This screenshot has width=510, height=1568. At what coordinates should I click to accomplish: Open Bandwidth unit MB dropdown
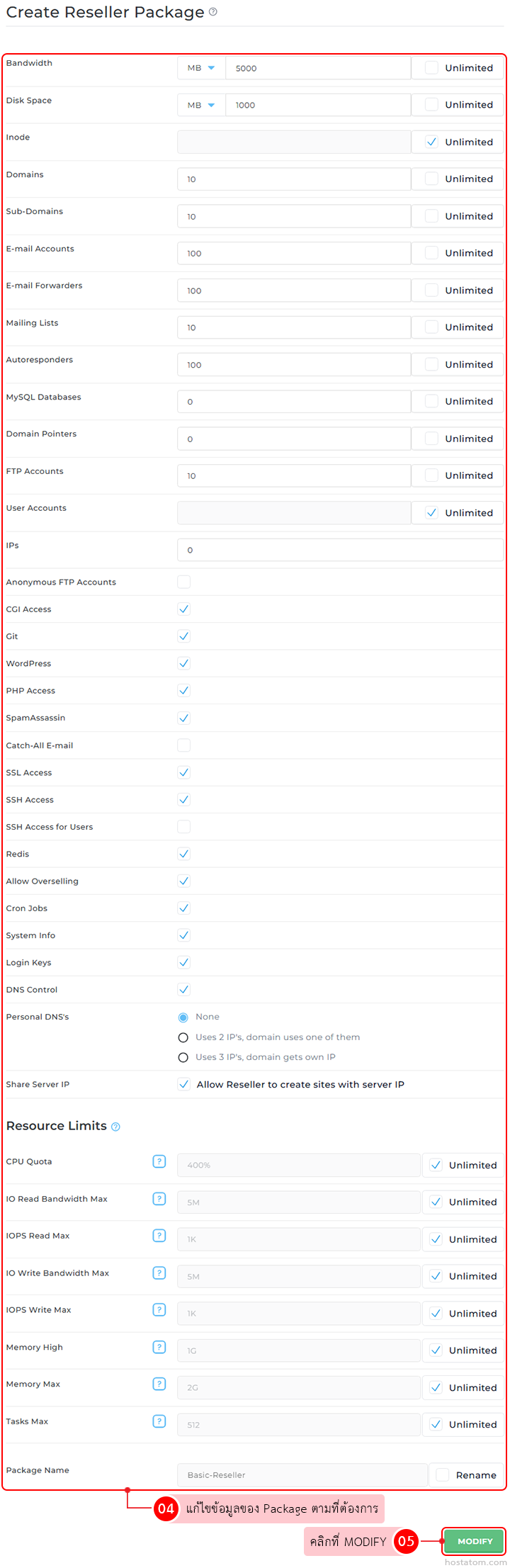pyautogui.click(x=201, y=68)
